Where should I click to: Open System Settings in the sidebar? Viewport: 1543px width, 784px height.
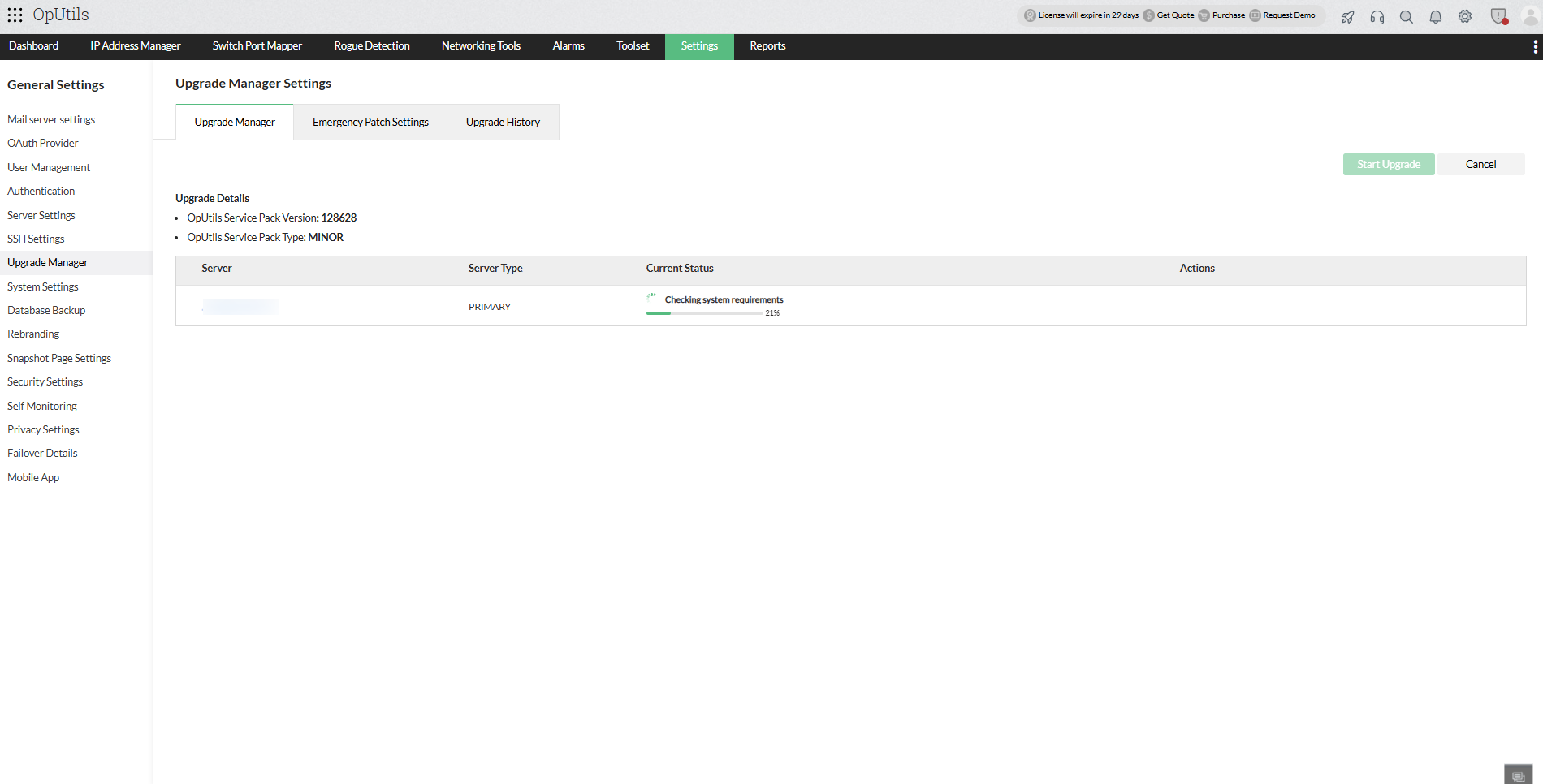43,287
